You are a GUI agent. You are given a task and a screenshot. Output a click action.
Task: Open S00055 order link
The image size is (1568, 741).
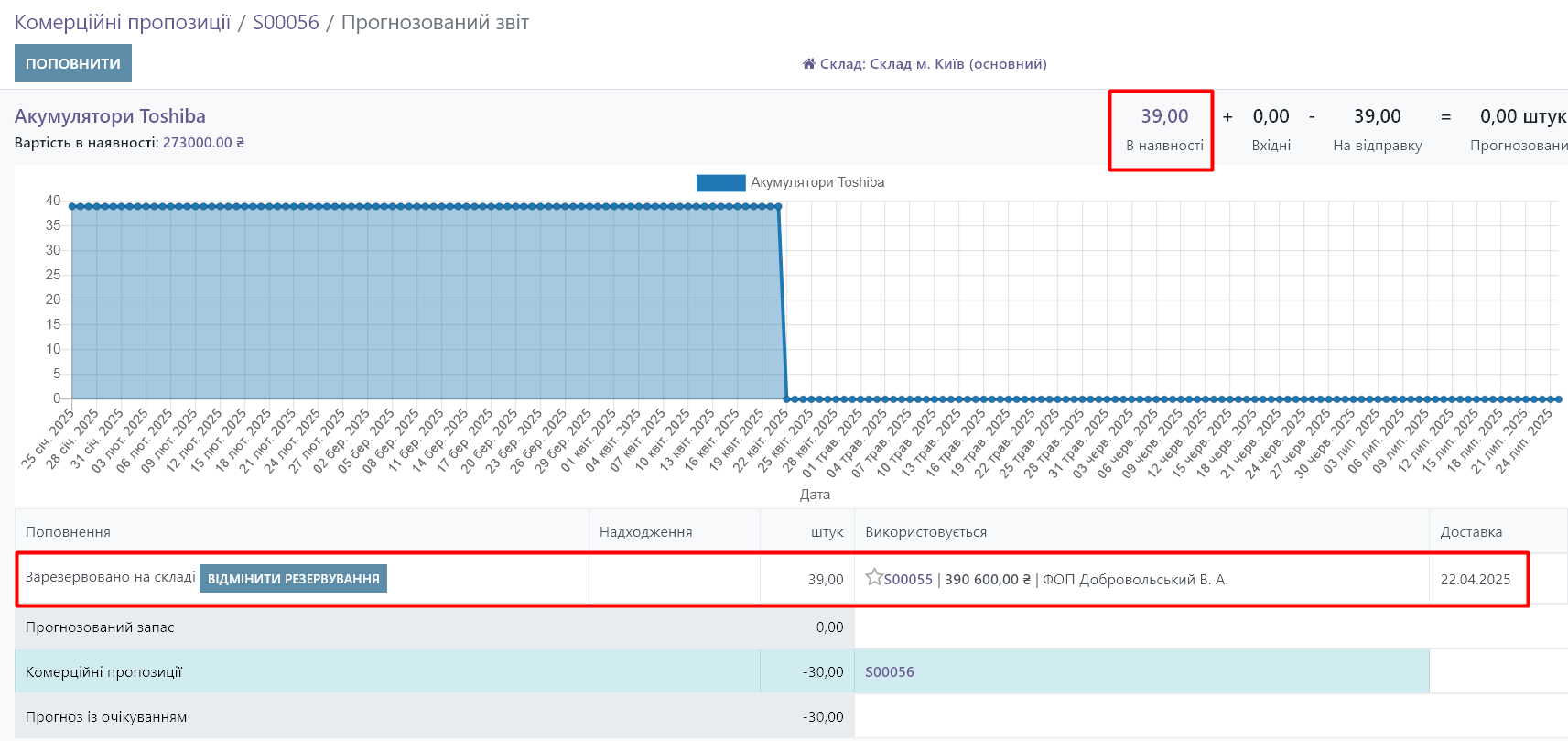tap(908, 580)
